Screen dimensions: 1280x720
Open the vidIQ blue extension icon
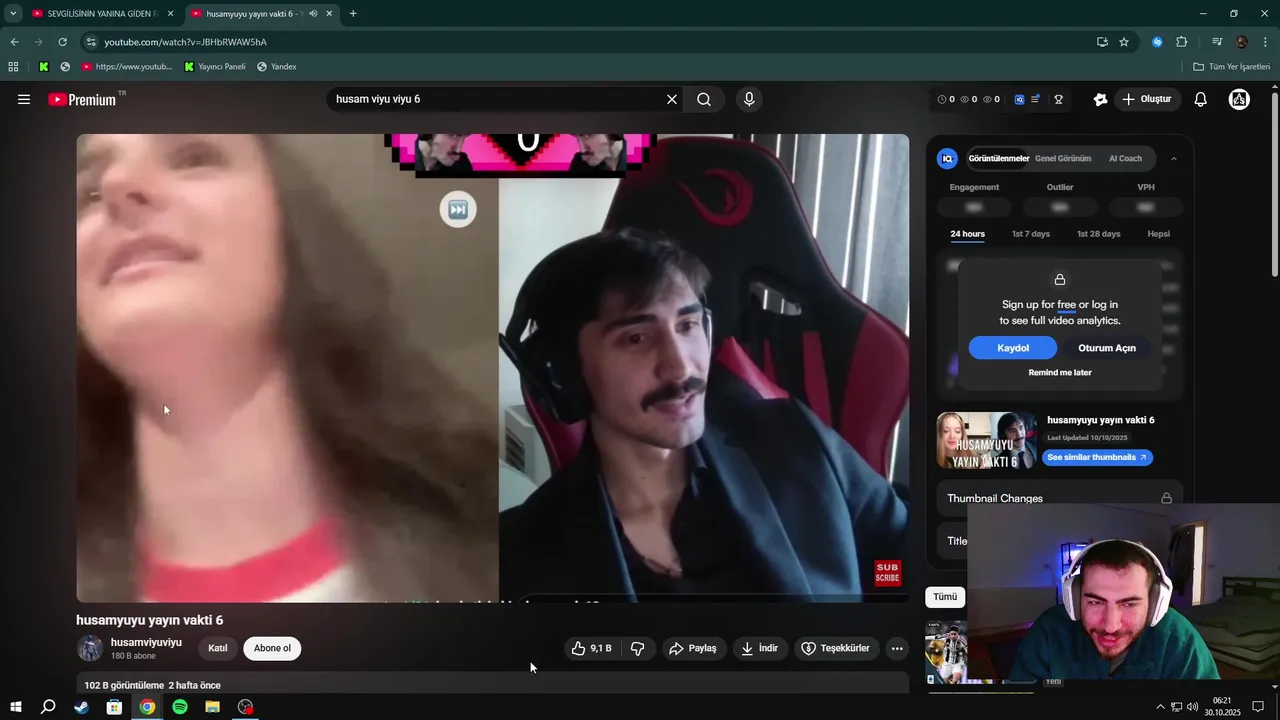tap(1019, 99)
